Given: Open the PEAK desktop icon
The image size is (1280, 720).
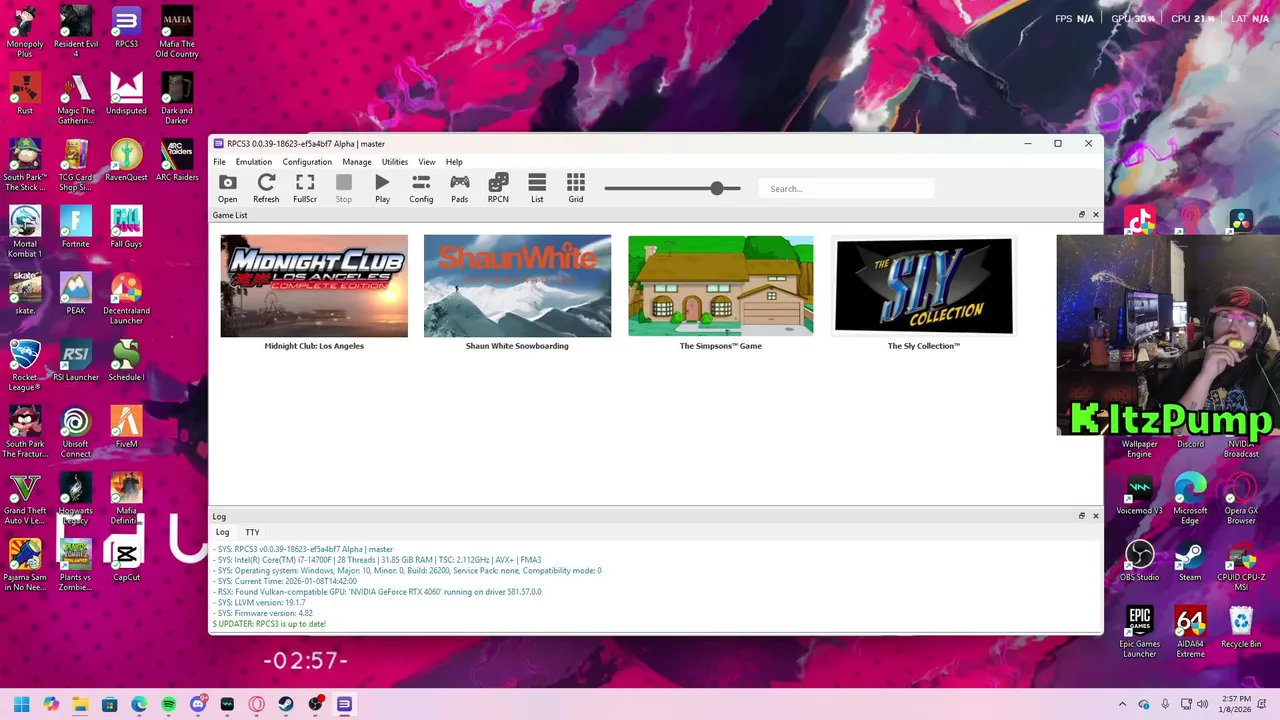Looking at the screenshot, I should point(76,294).
